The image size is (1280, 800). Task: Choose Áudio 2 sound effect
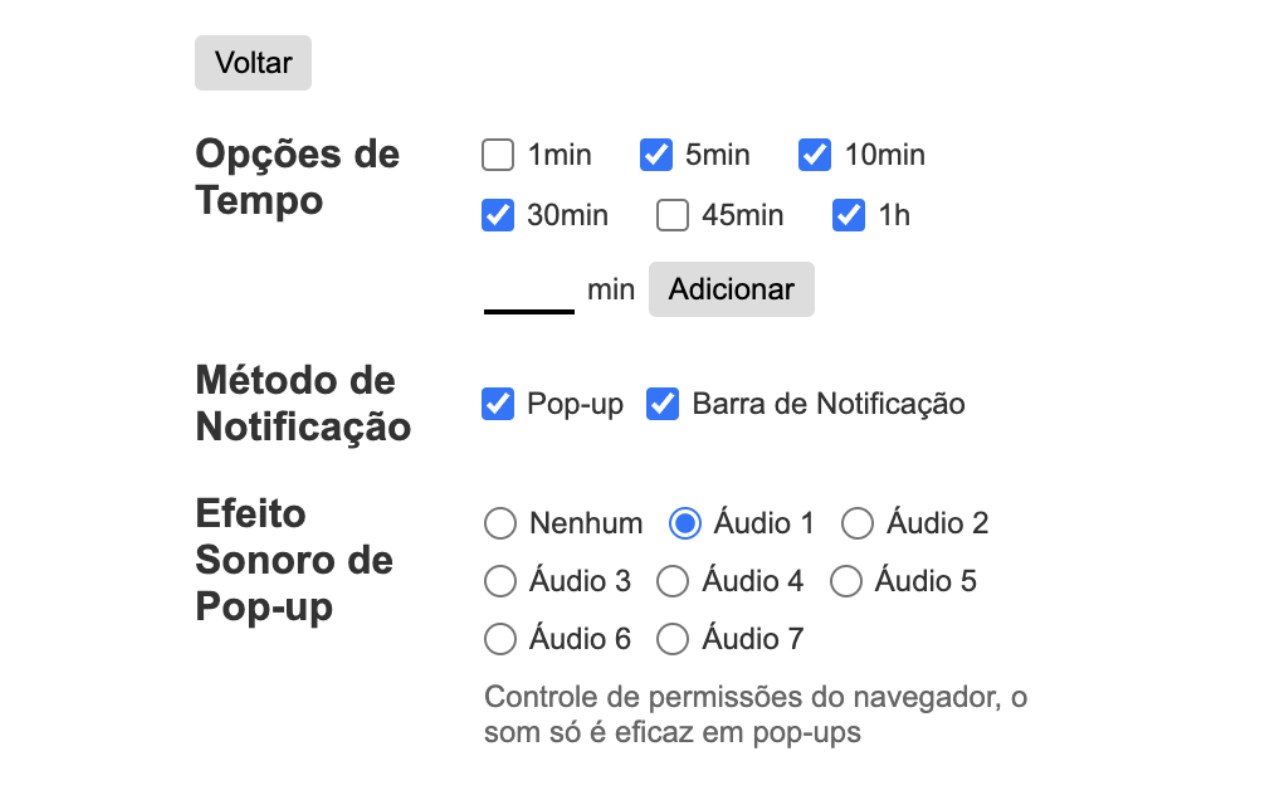pyautogui.click(x=858, y=523)
